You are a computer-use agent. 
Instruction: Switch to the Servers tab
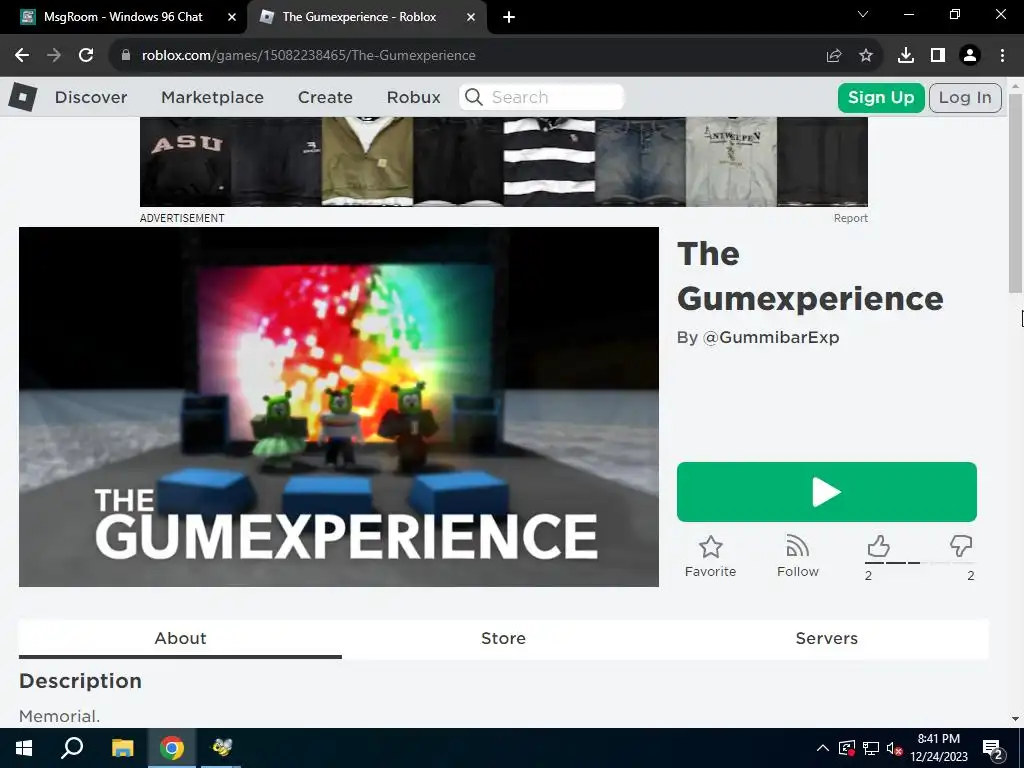[x=827, y=639]
